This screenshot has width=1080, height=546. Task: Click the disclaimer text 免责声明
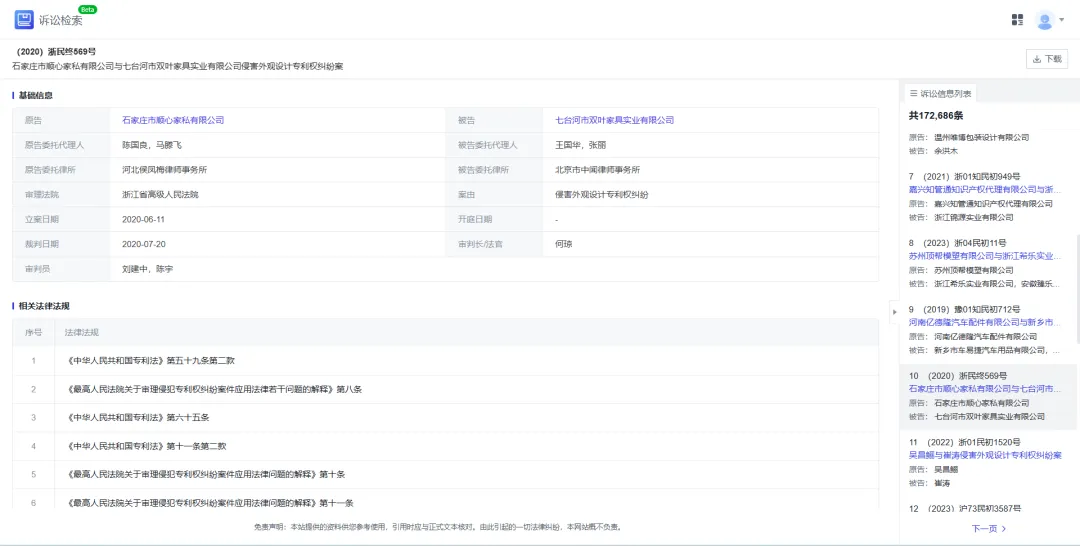(438, 527)
